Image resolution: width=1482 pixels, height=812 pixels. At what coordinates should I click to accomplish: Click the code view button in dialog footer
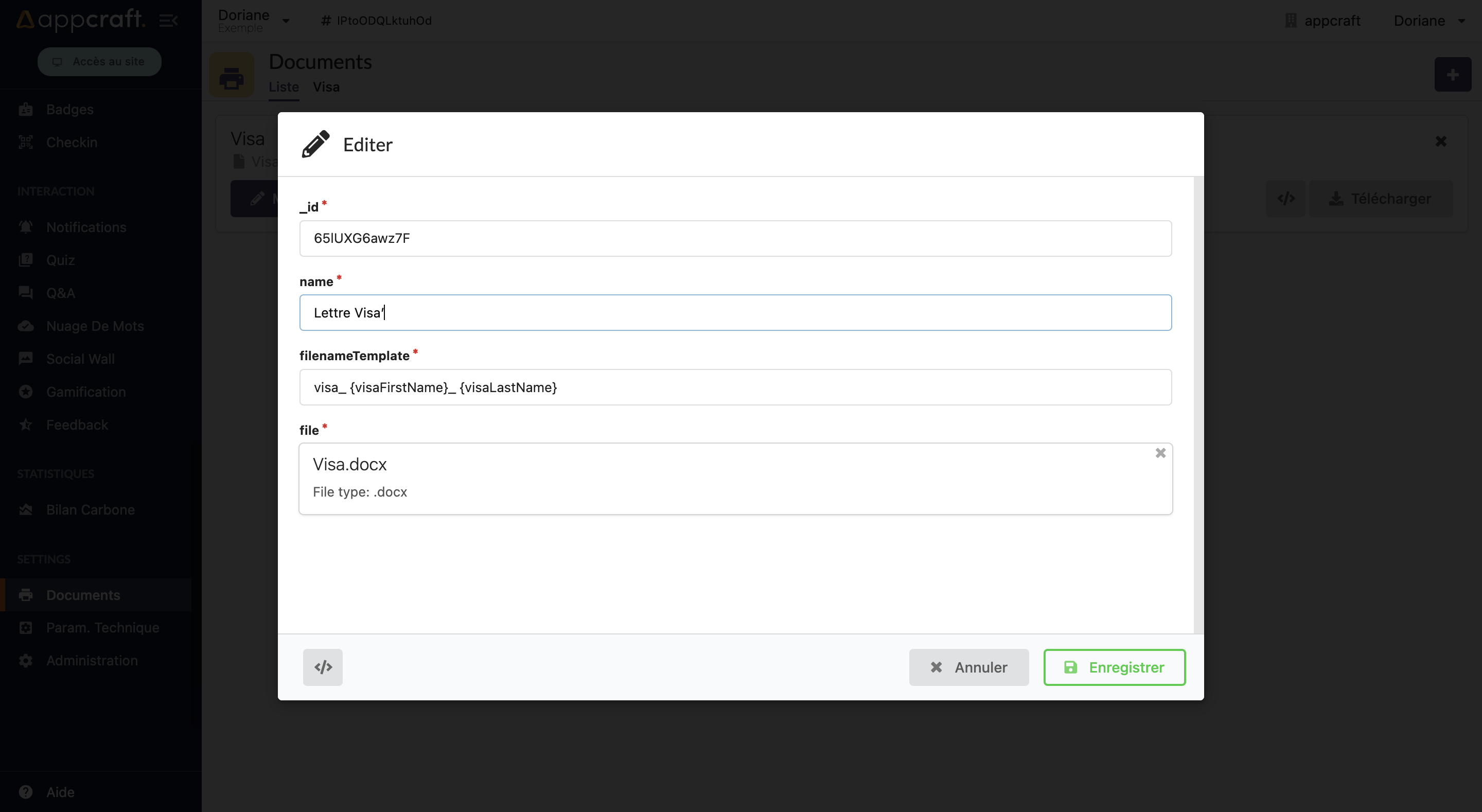tap(322, 667)
